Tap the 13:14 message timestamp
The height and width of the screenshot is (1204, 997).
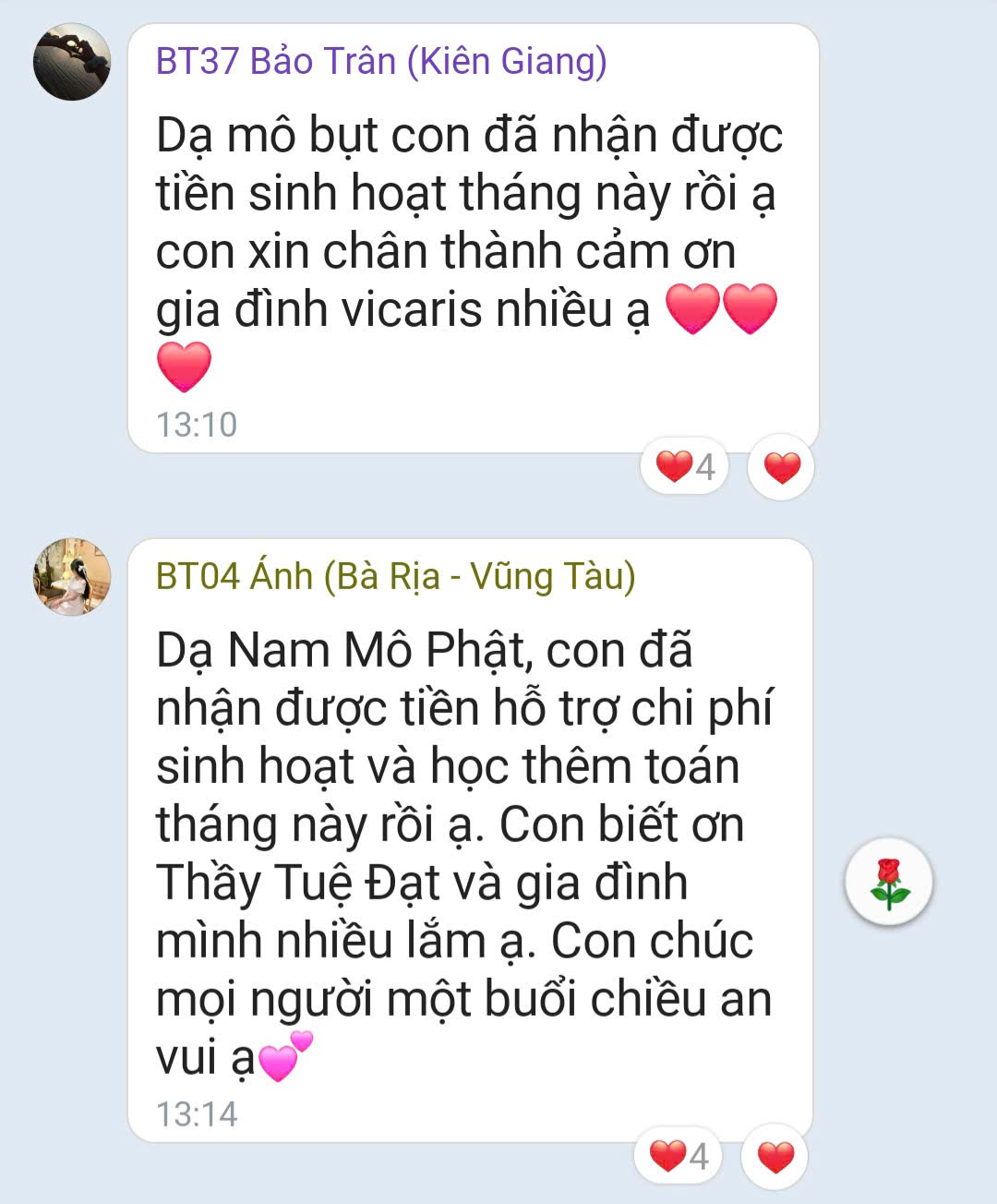pos(197,1114)
